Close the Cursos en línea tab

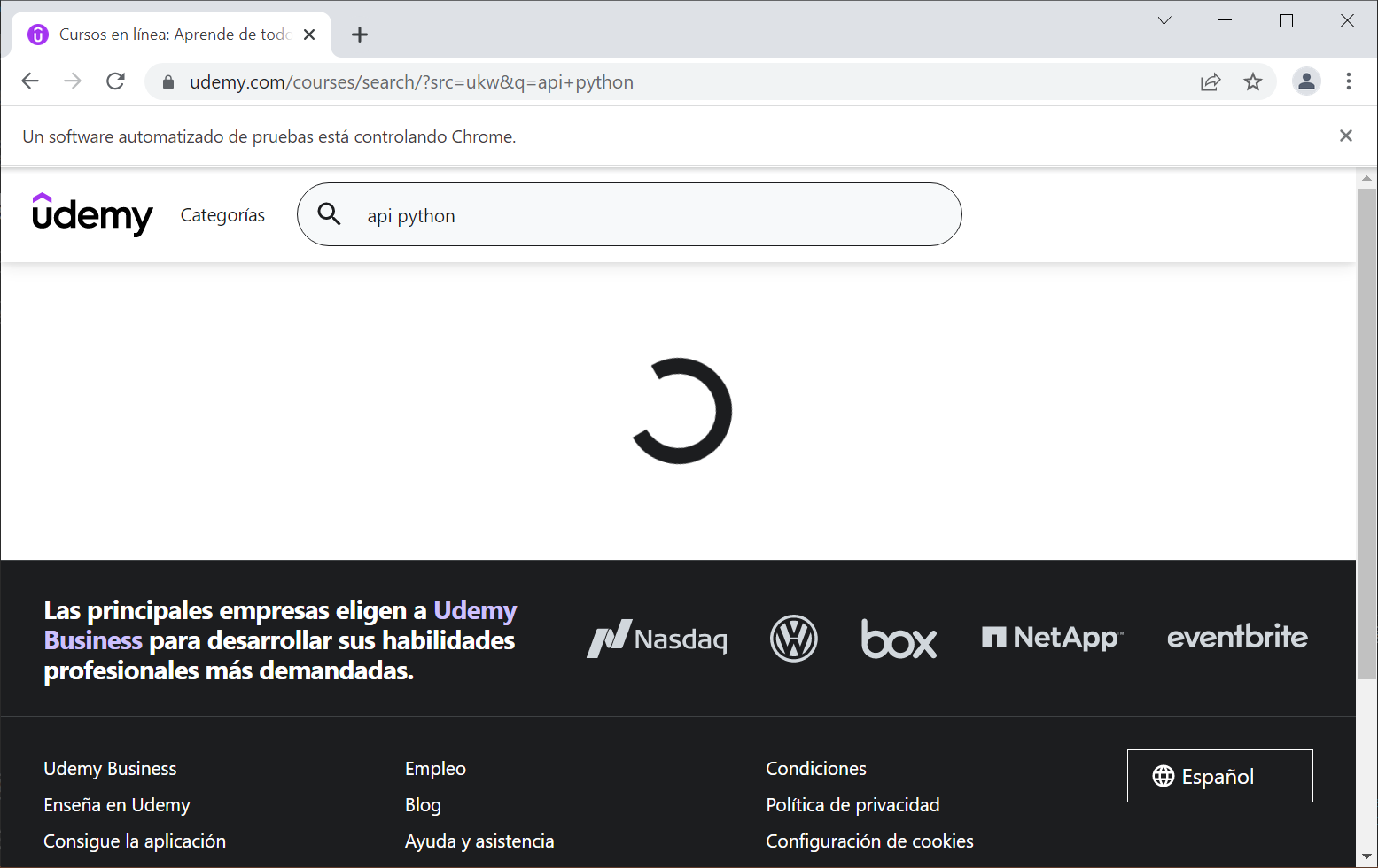pos(309,35)
